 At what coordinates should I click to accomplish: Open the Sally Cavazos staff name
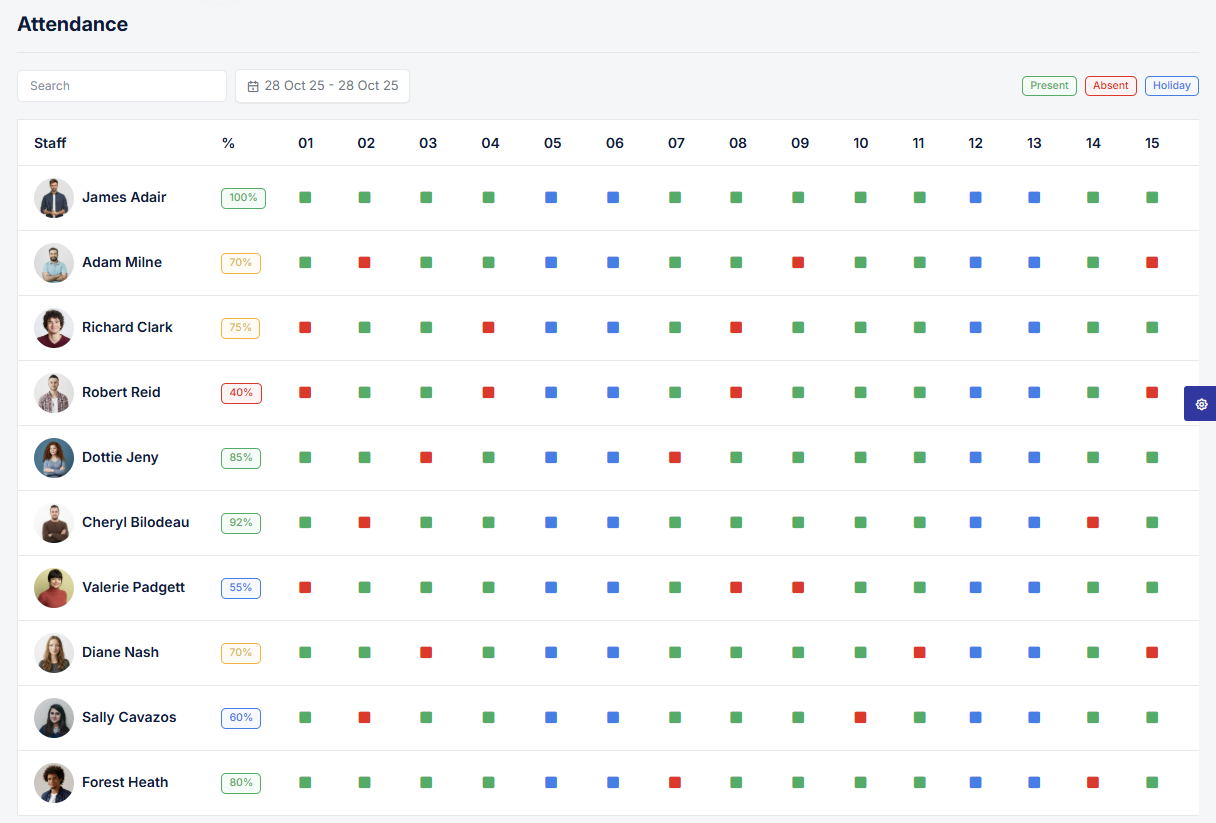[129, 717]
